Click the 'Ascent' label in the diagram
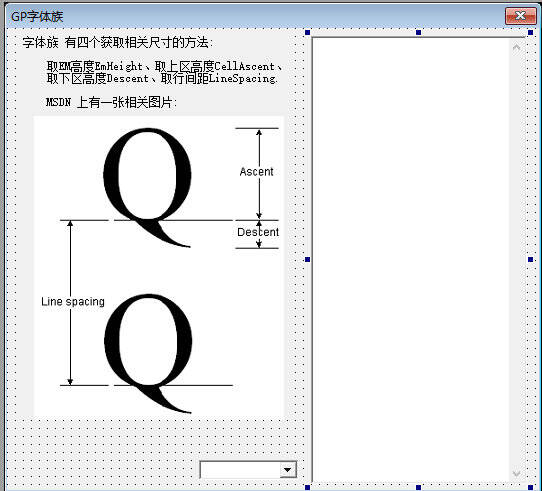 tap(256, 172)
